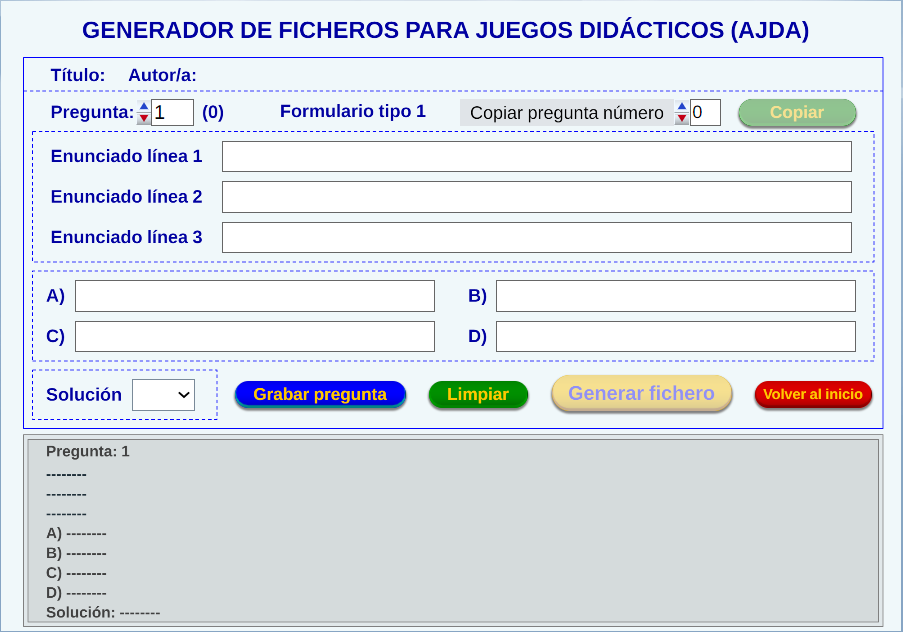Select the answer D) input field
Viewport: 903px width, 632px height.
pos(675,336)
